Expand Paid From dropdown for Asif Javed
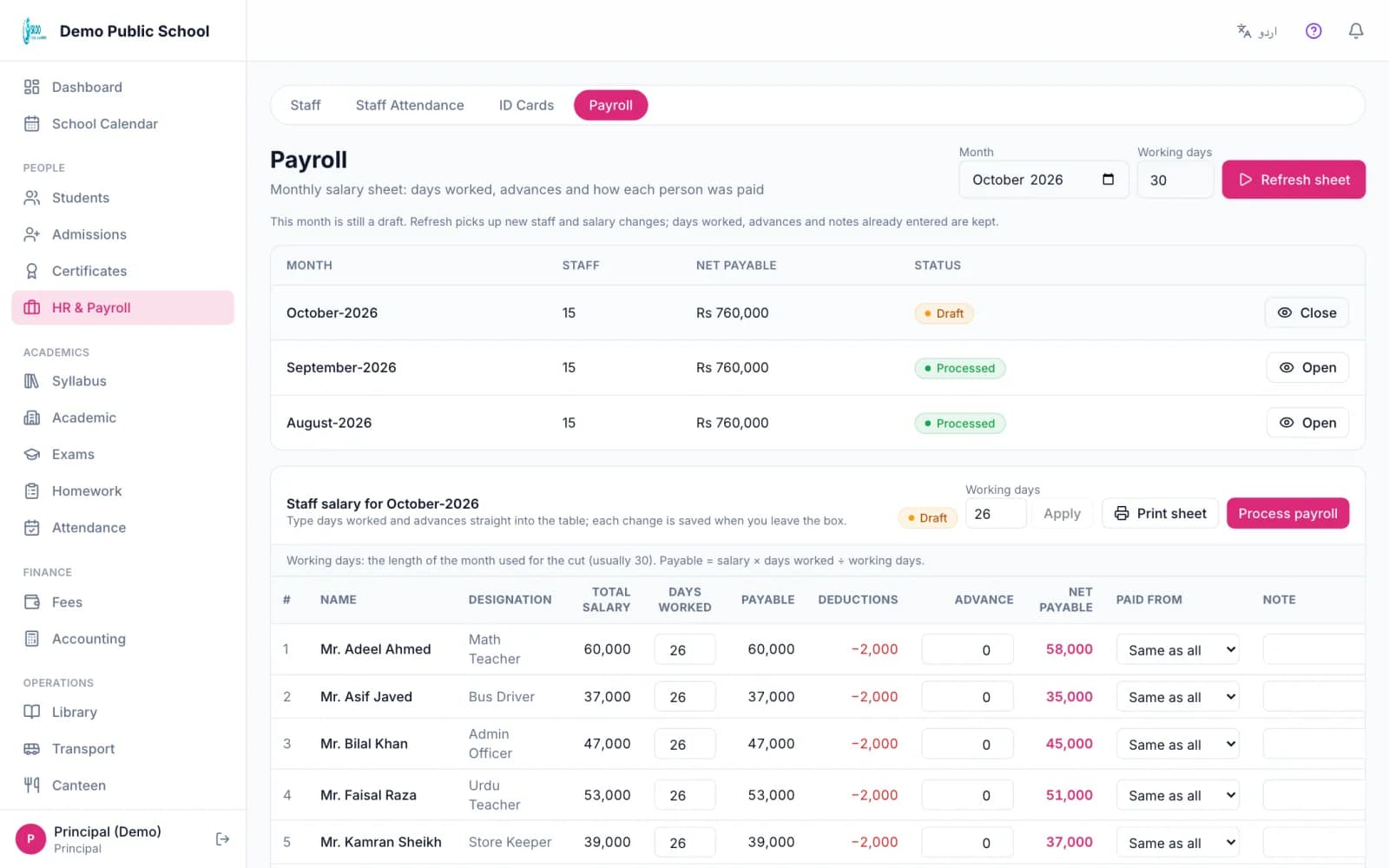Viewport: 1389px width, 868px height. (x=1177, y=697)
